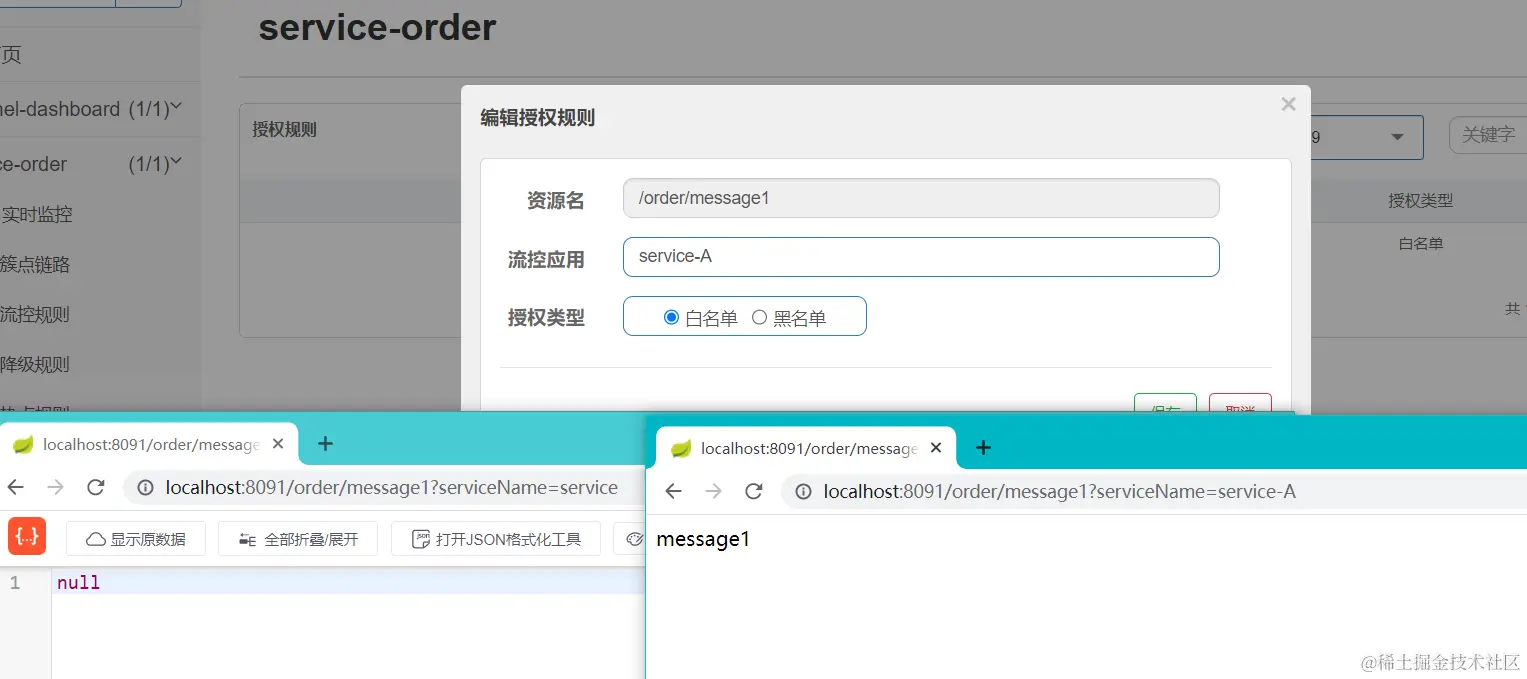This screenshot has width=1527, height=679.
Task: Select the 黑名单 radio option
Action: coord(759,318)
